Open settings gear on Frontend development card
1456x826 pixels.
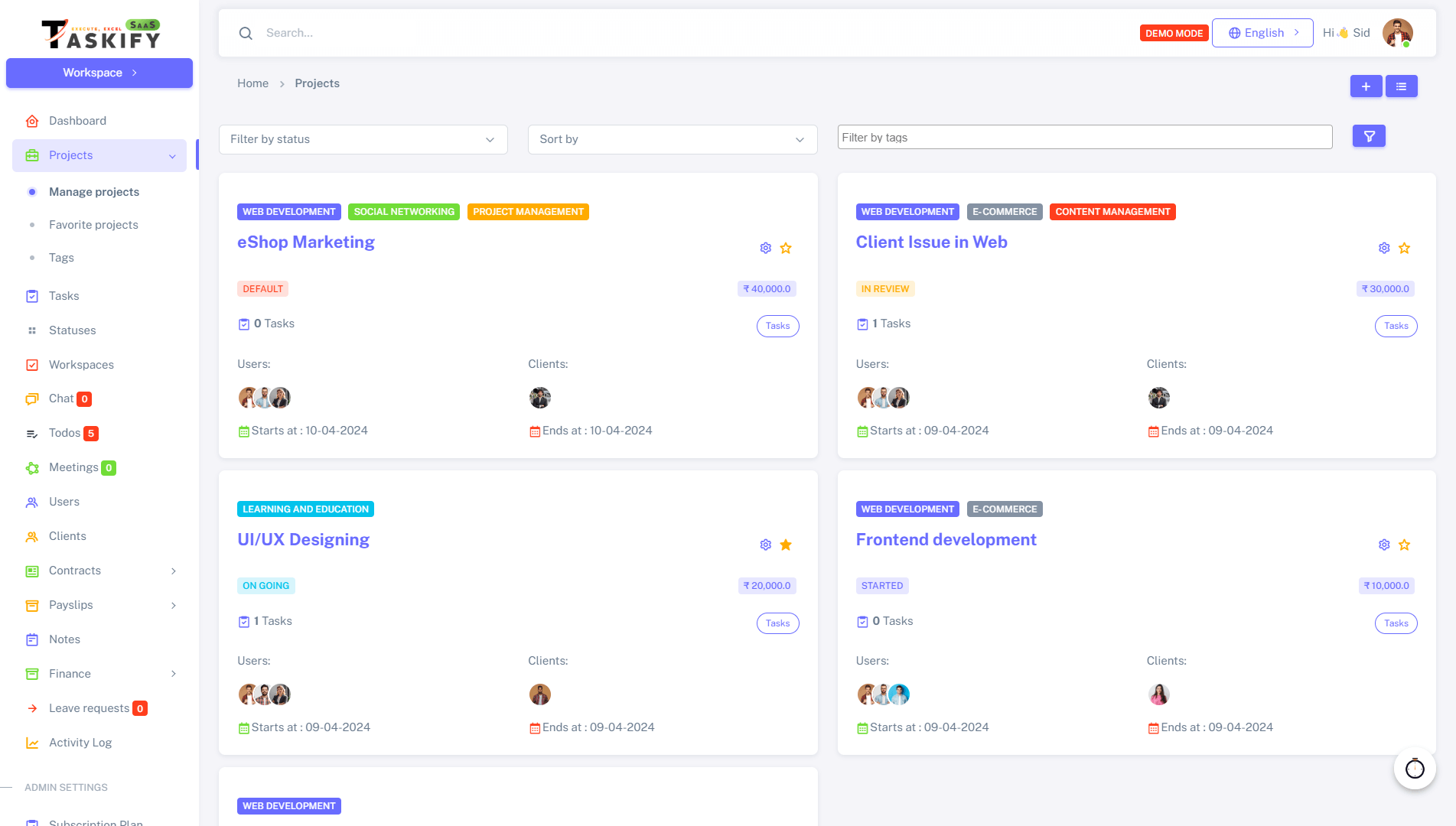coord(1383,545)
